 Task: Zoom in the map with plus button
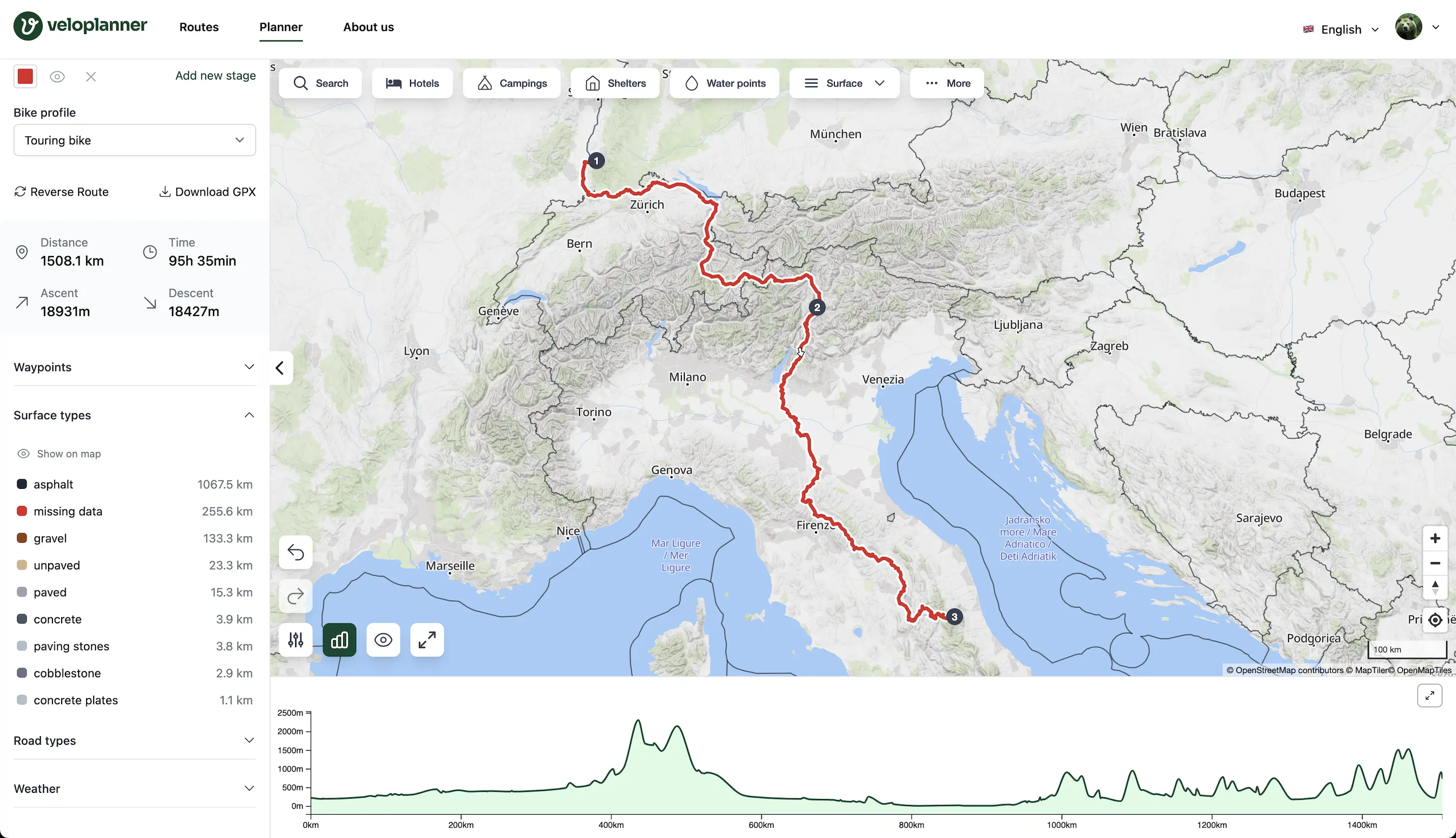pos(1435,538)
